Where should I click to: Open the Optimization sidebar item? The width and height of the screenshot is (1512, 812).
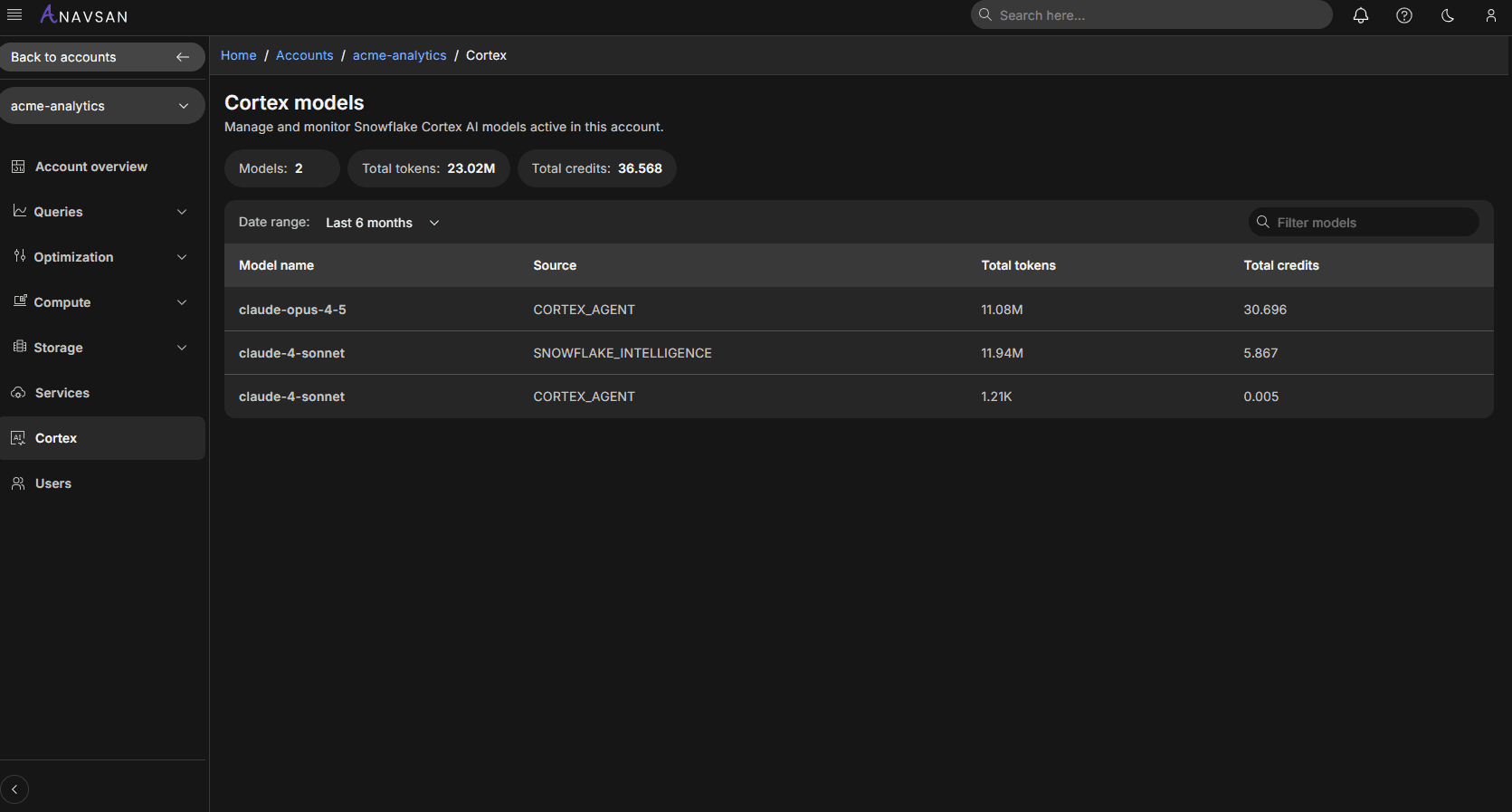pos(102,257)
